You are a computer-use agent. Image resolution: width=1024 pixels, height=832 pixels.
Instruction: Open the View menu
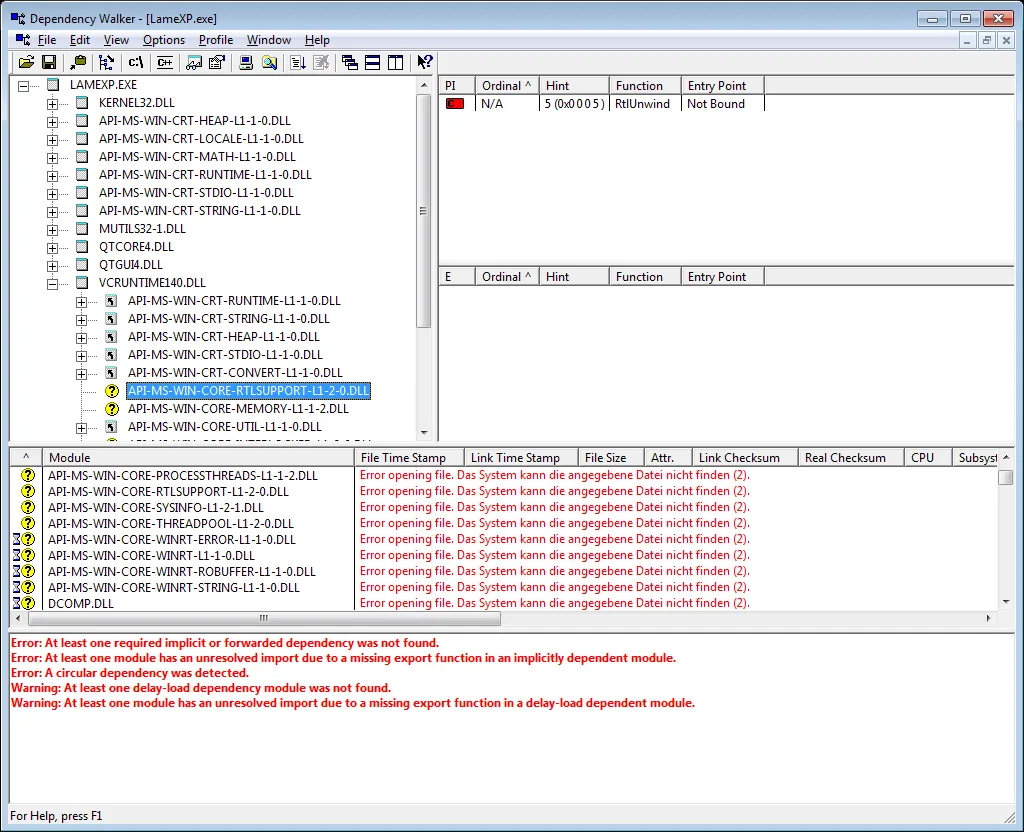pyautogui.click(x=116, y=40)
